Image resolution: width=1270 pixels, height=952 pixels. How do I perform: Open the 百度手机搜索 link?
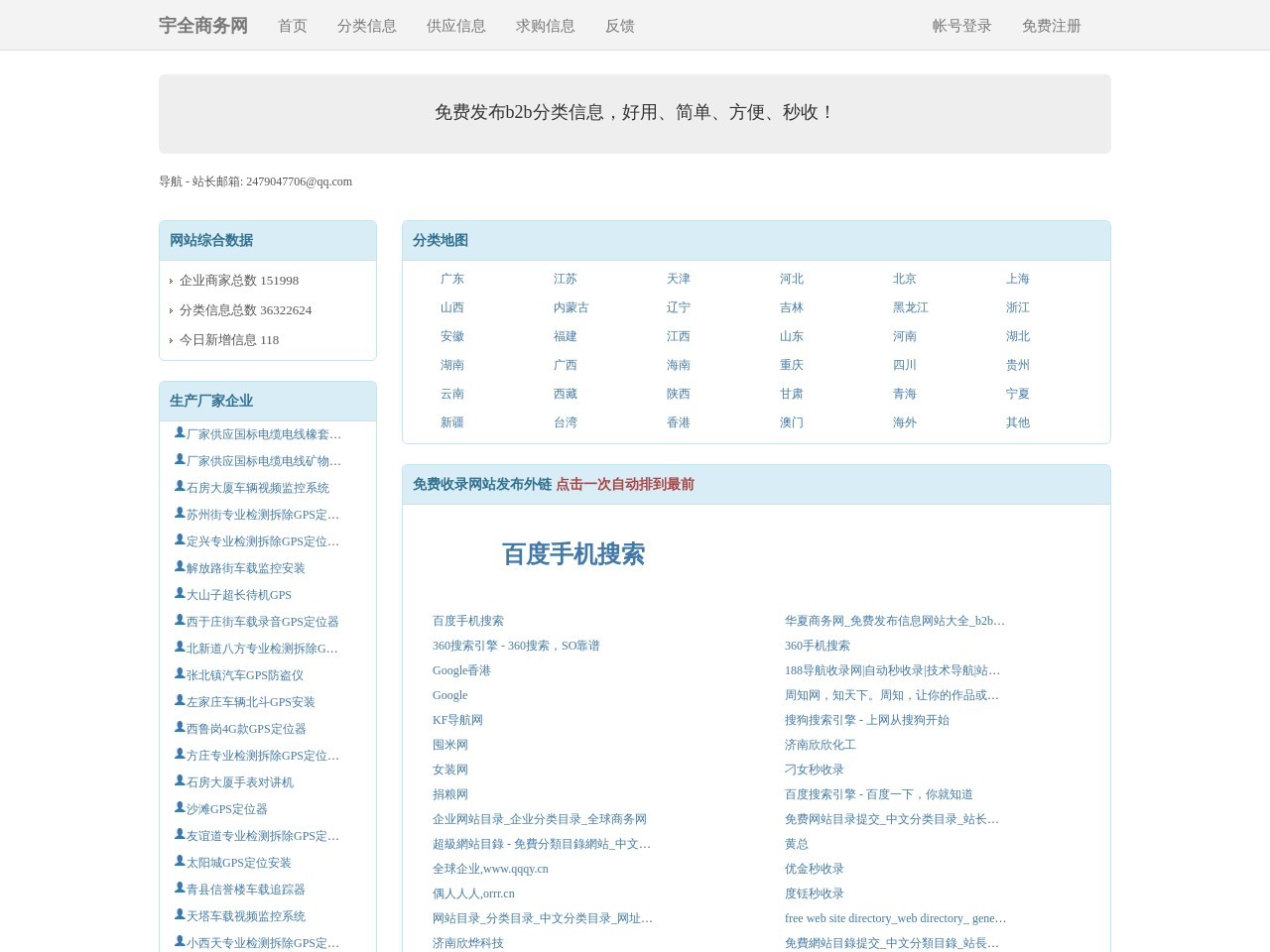pos(467,621)
